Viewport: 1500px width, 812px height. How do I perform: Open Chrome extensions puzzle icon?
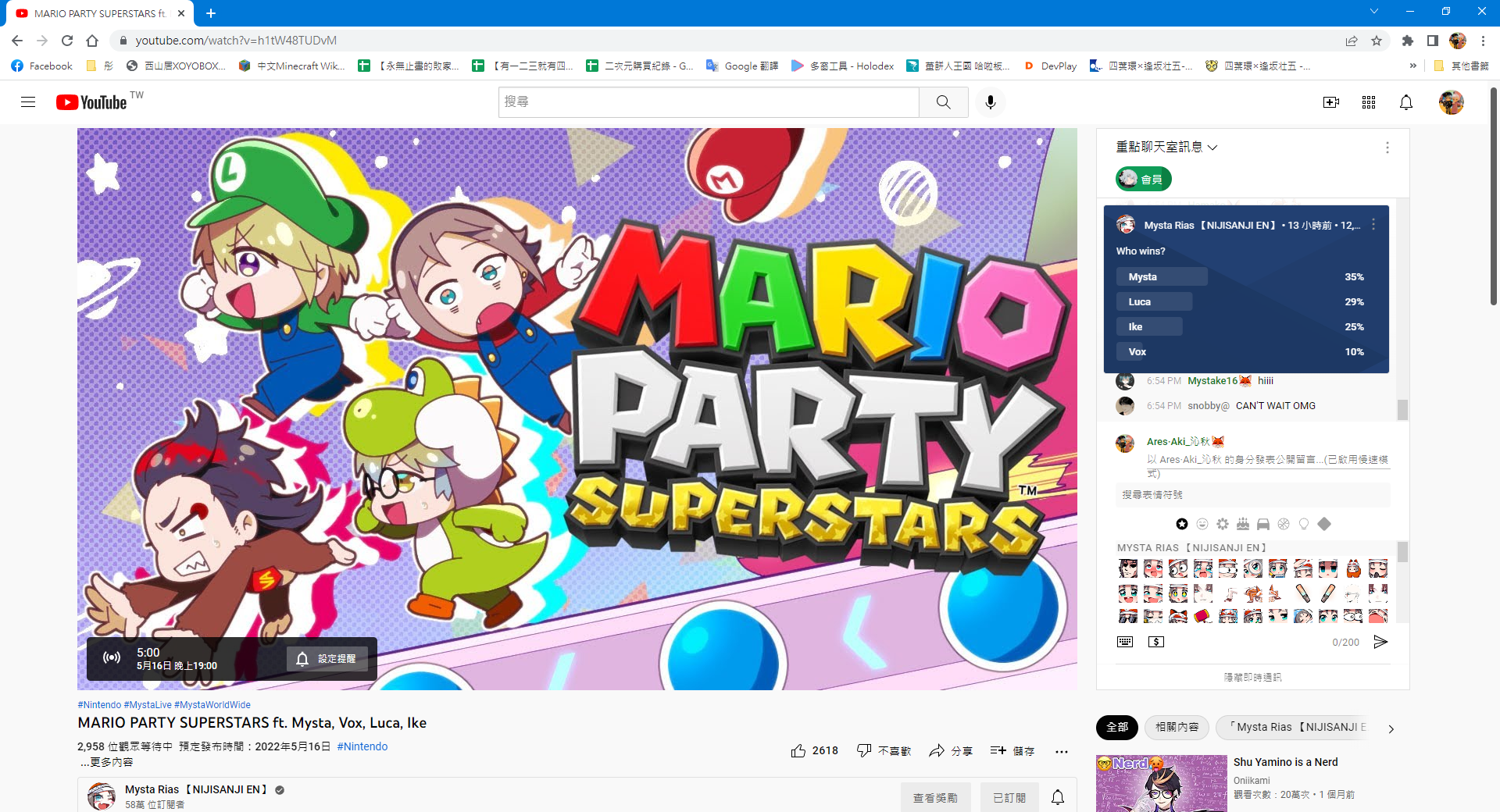[1408, 41]
